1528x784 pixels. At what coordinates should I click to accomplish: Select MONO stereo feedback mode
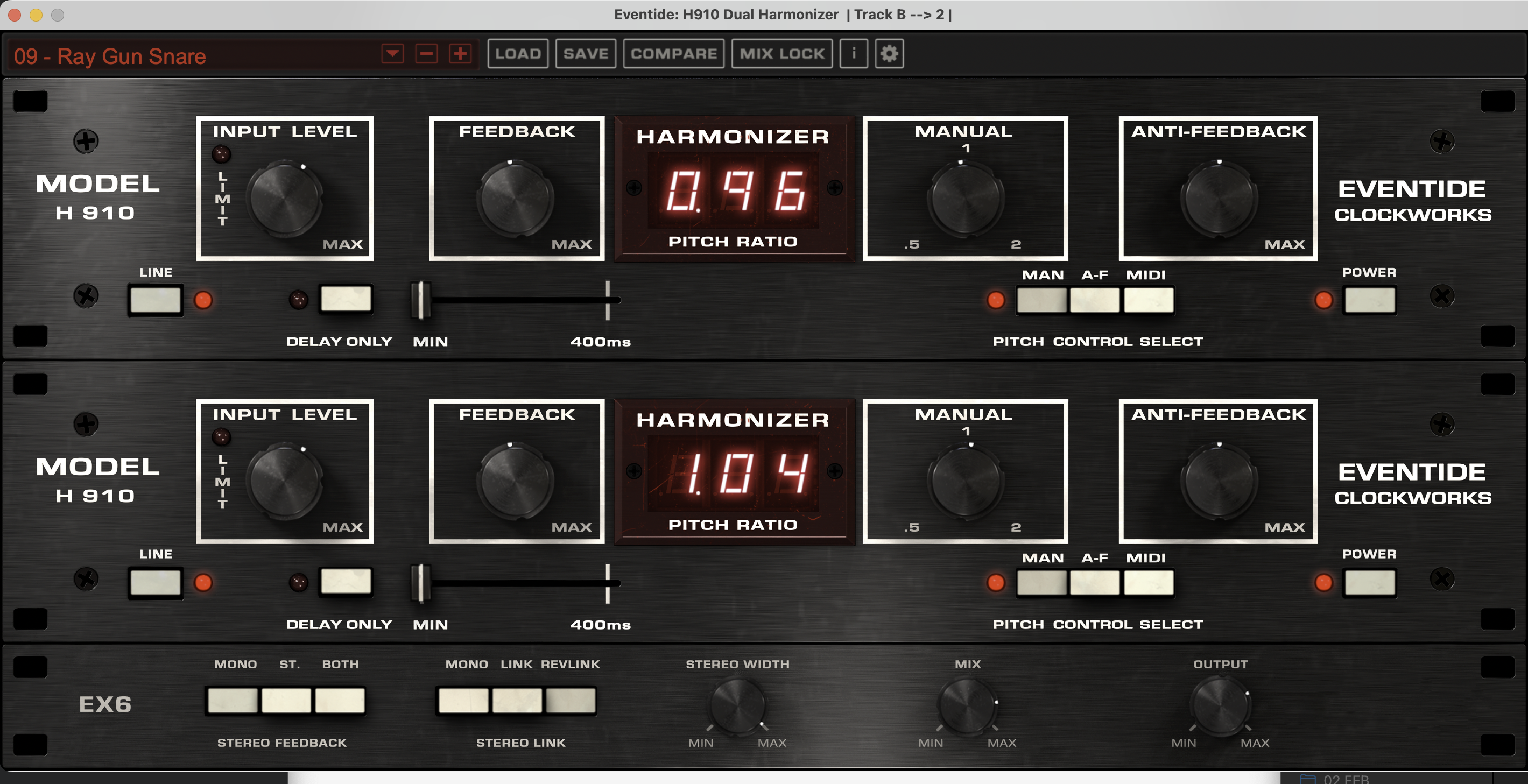[233, 701]
